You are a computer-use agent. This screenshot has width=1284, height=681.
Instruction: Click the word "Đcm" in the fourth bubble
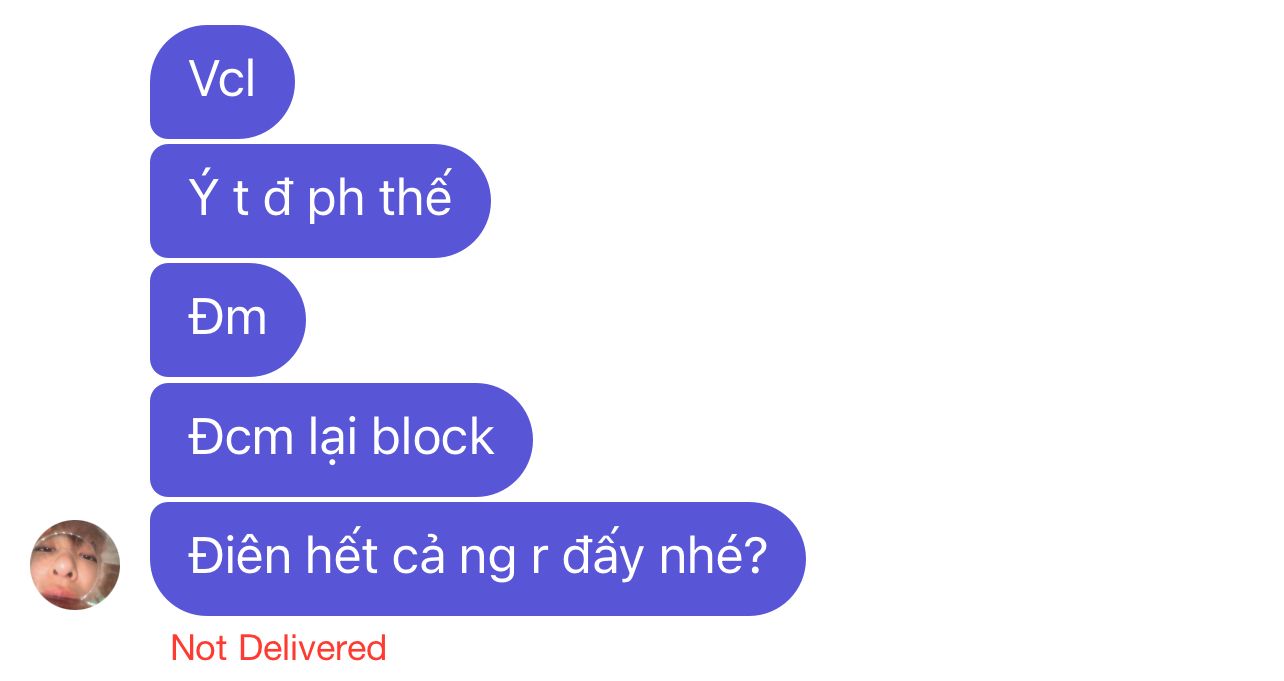240,437
